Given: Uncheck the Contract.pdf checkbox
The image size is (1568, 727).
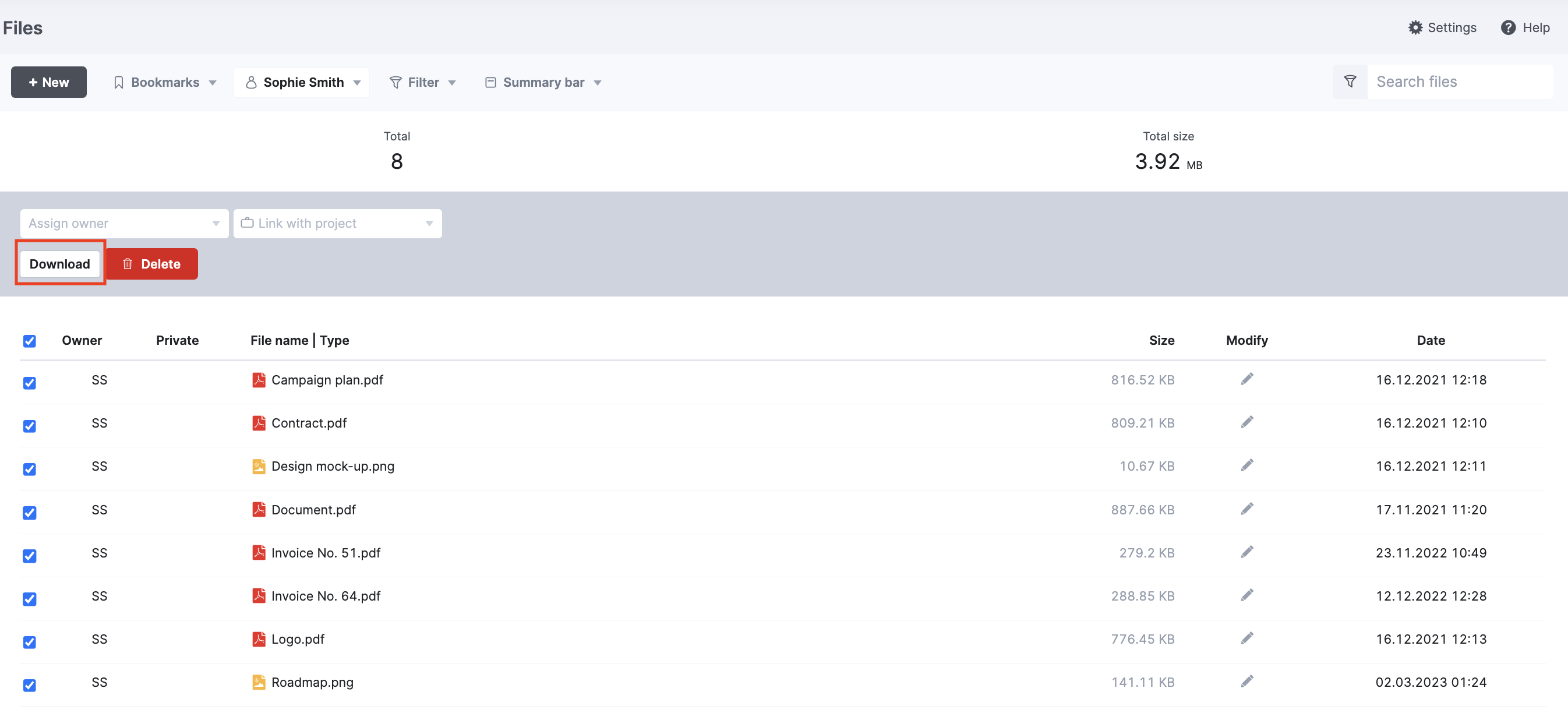Looking at the screenshot, I should tap(29, 426).
